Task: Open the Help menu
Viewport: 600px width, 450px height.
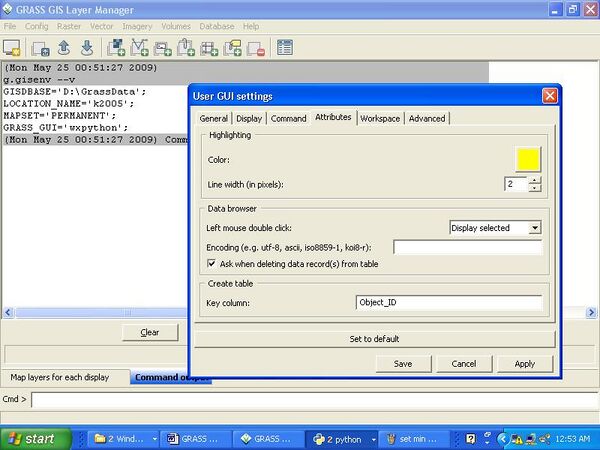Action: (251, 26)
